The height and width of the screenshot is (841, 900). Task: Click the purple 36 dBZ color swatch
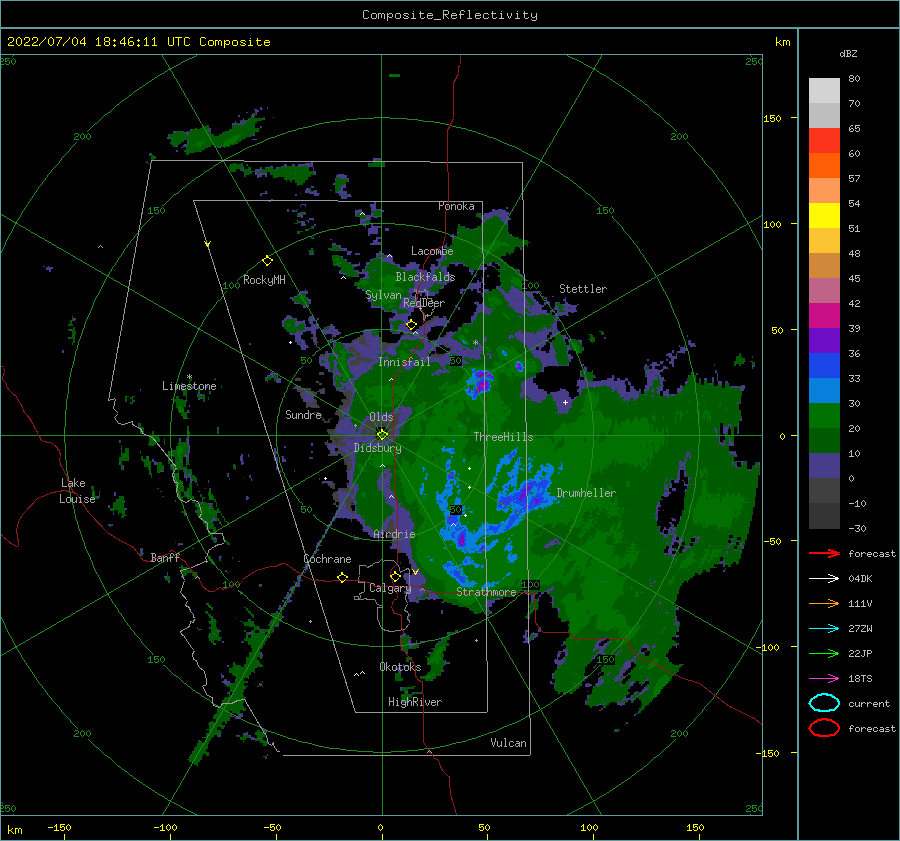pyautogui.click(x=824, y=341)
